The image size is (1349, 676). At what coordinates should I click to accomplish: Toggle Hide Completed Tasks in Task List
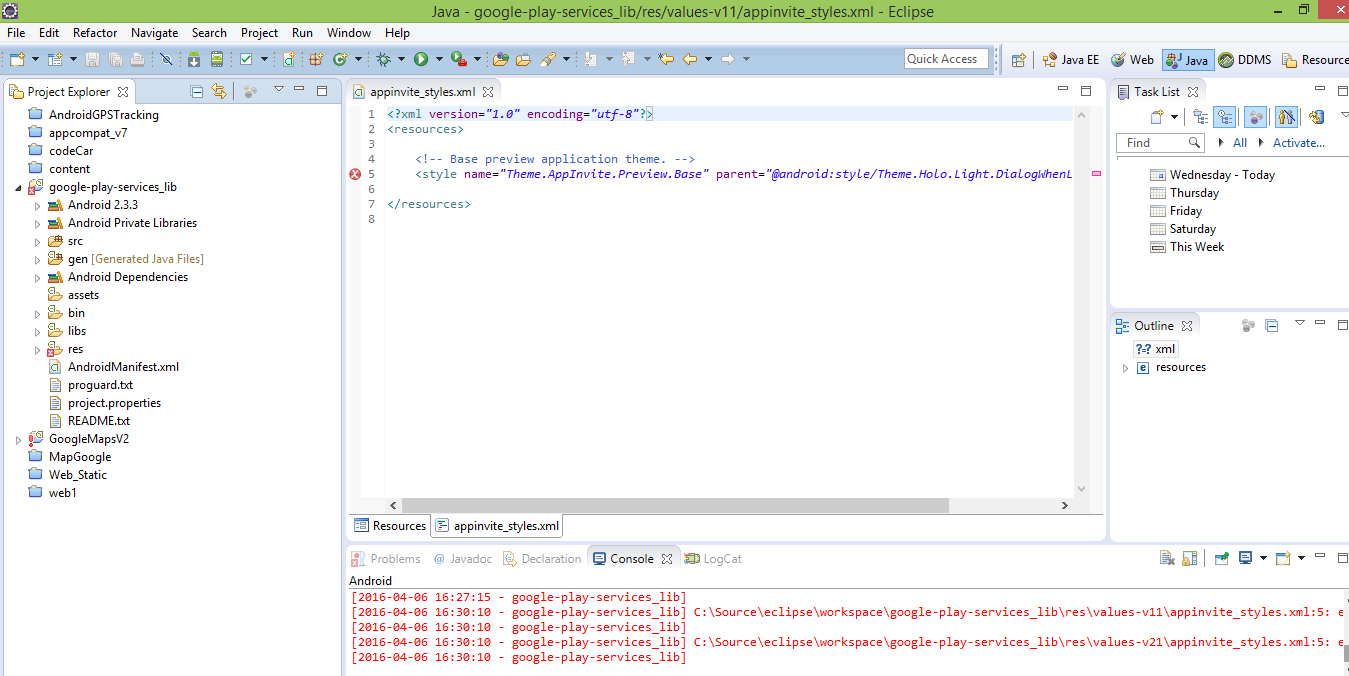[x=1286, y=117]
